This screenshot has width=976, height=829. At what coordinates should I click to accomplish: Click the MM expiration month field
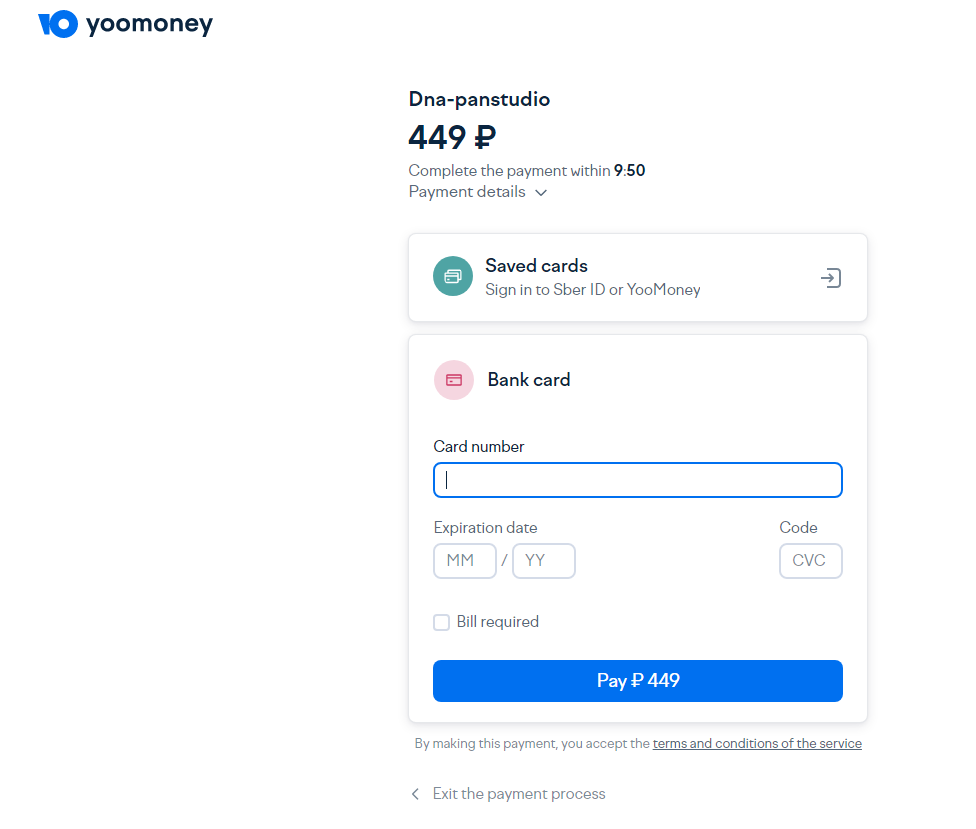tap(465, 561)
